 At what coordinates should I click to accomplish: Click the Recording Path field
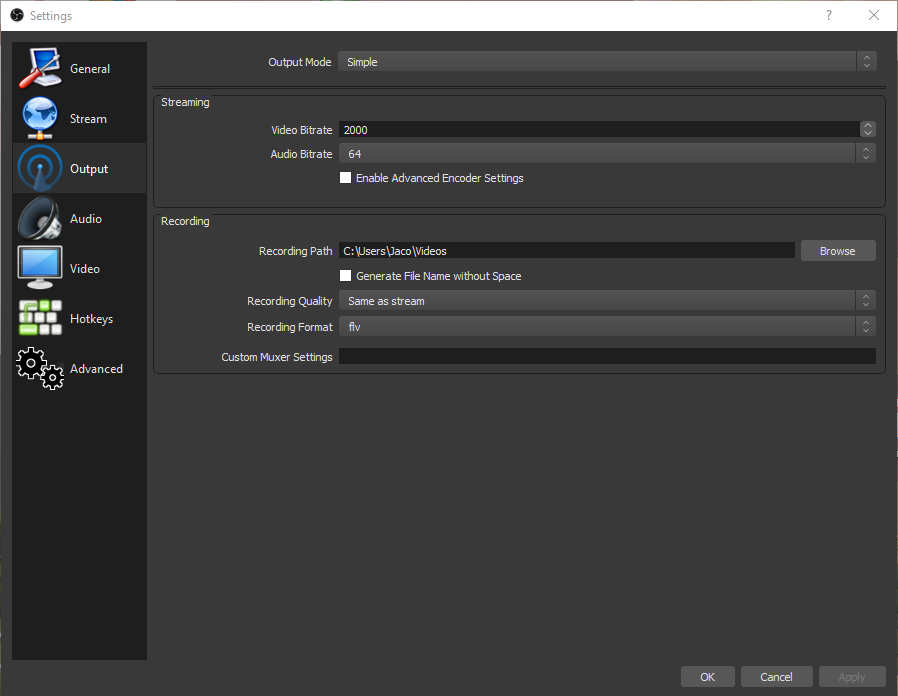point(566,250)
